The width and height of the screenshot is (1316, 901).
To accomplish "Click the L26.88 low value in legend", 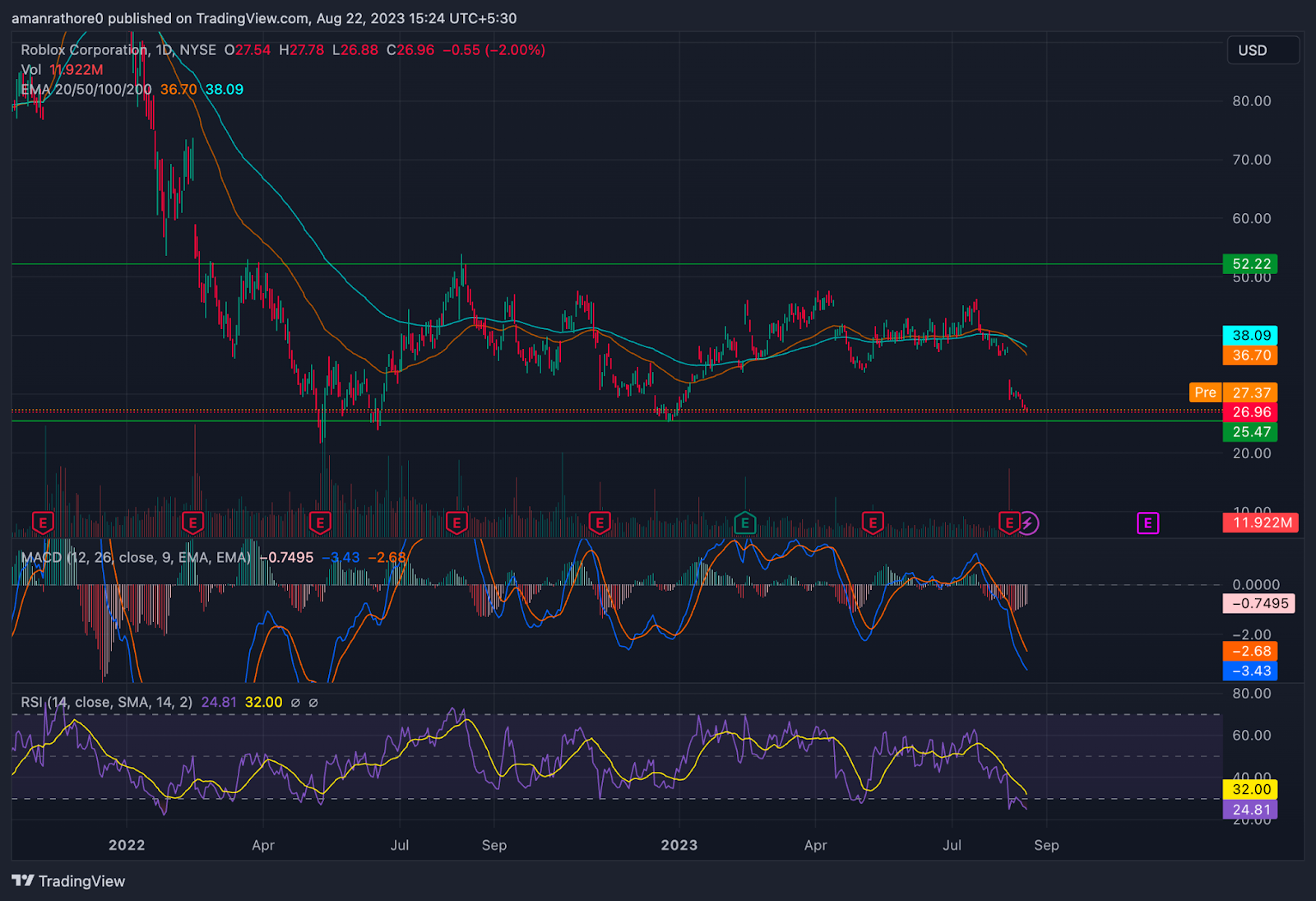I will [355, 50].
